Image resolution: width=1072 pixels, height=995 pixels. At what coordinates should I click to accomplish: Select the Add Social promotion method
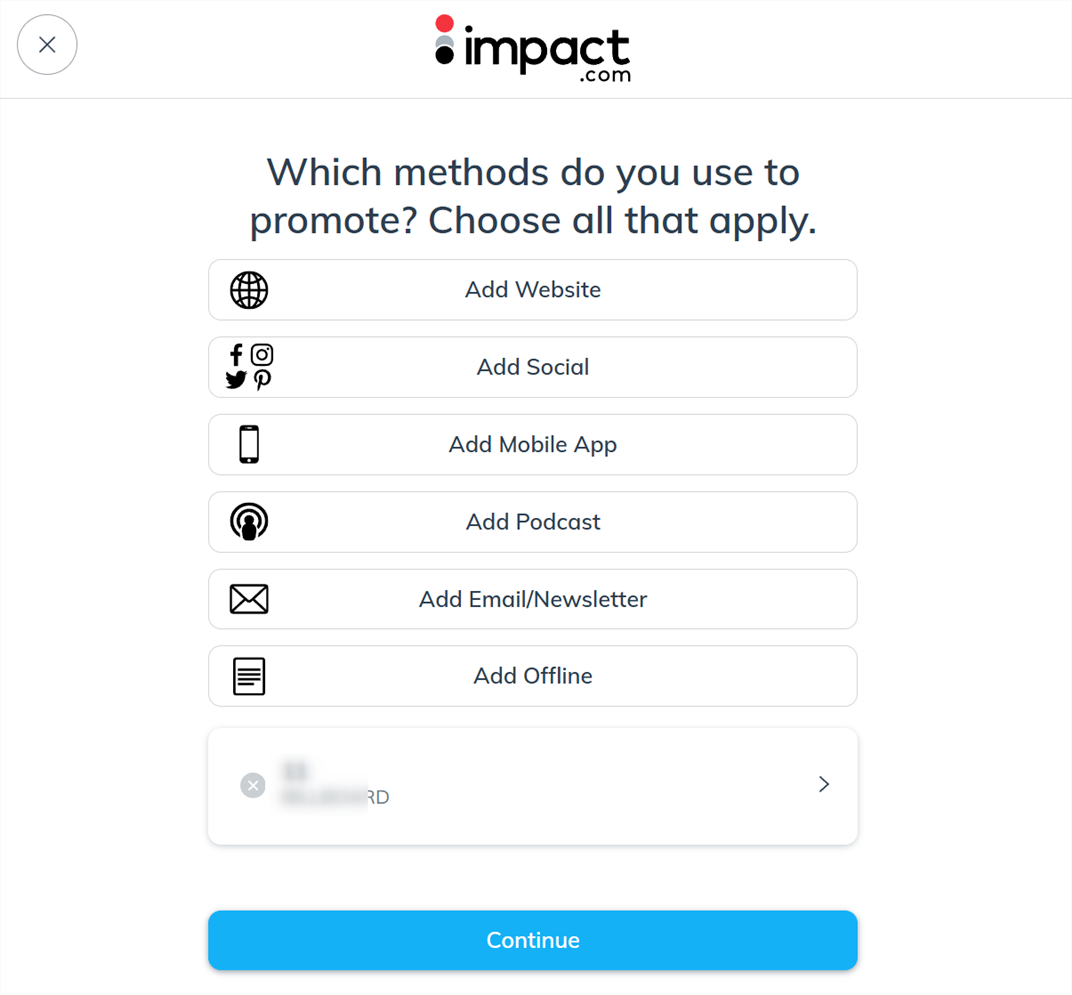point(533,367)
